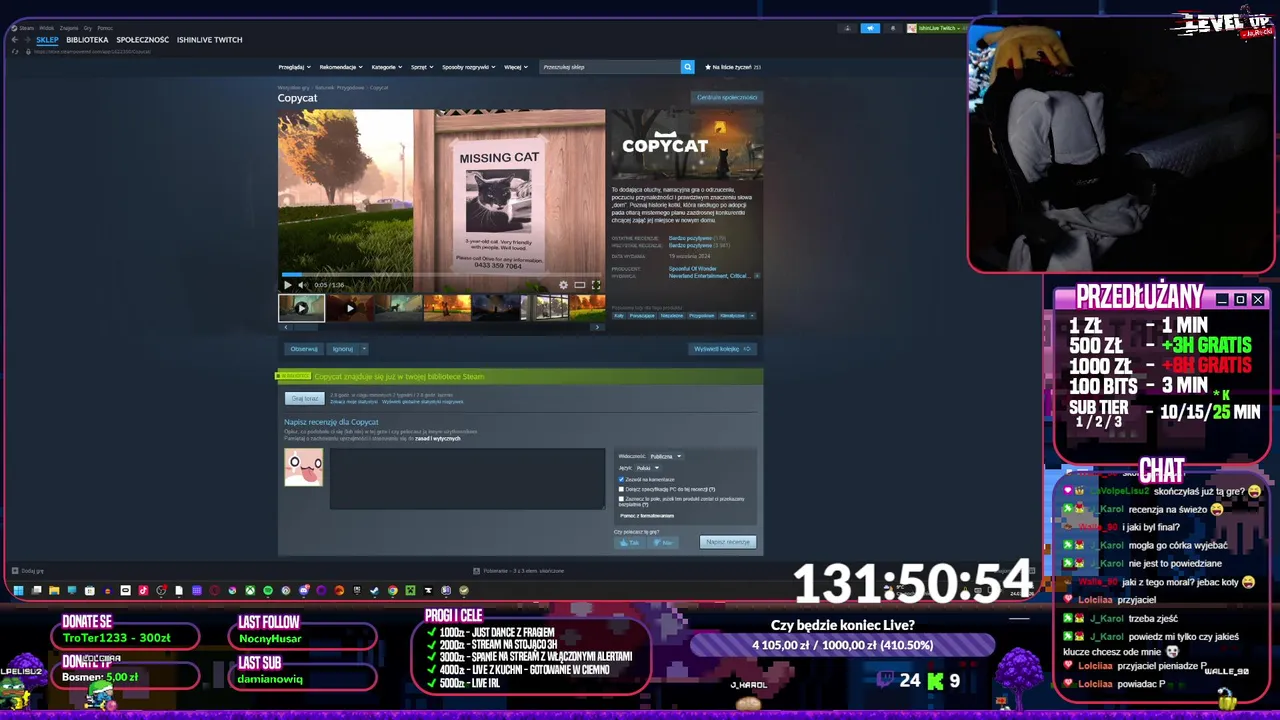1280x720 pixels.
Task: Click Wyświetl kolejkę button
Action: pyautogui.click(x=722, y=349)
